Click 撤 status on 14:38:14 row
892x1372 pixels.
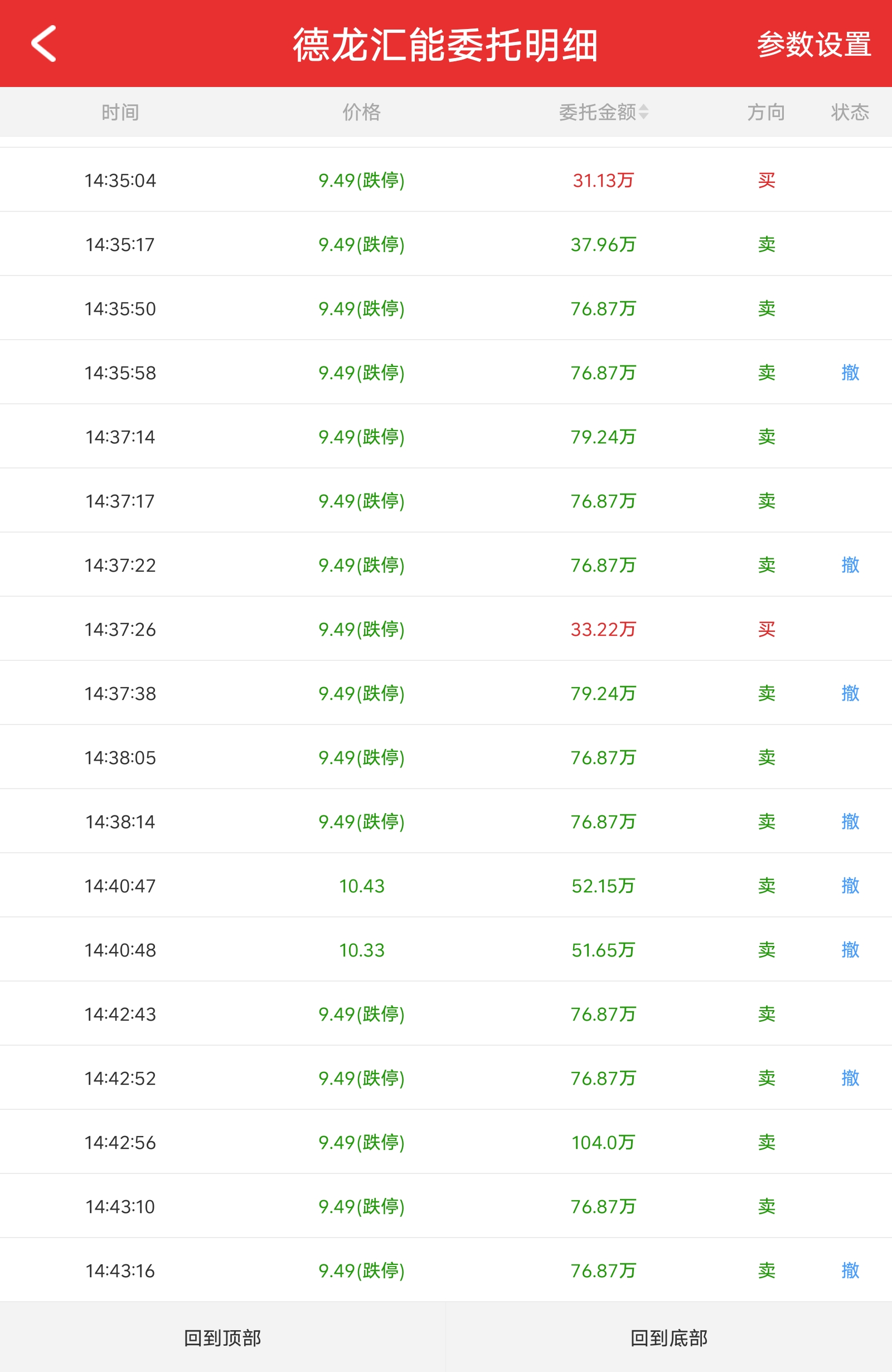(x=850, y=822)
